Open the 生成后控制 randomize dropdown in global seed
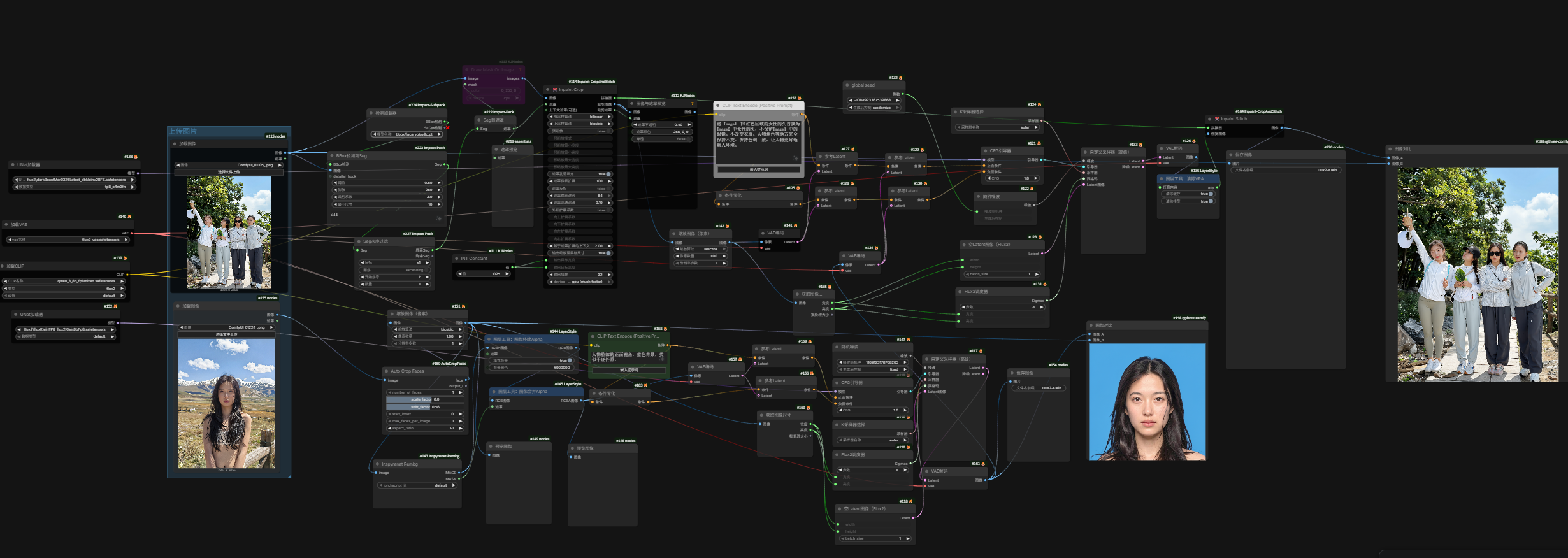This screenshot has width=1568, height=558. [x=874, y=108]
